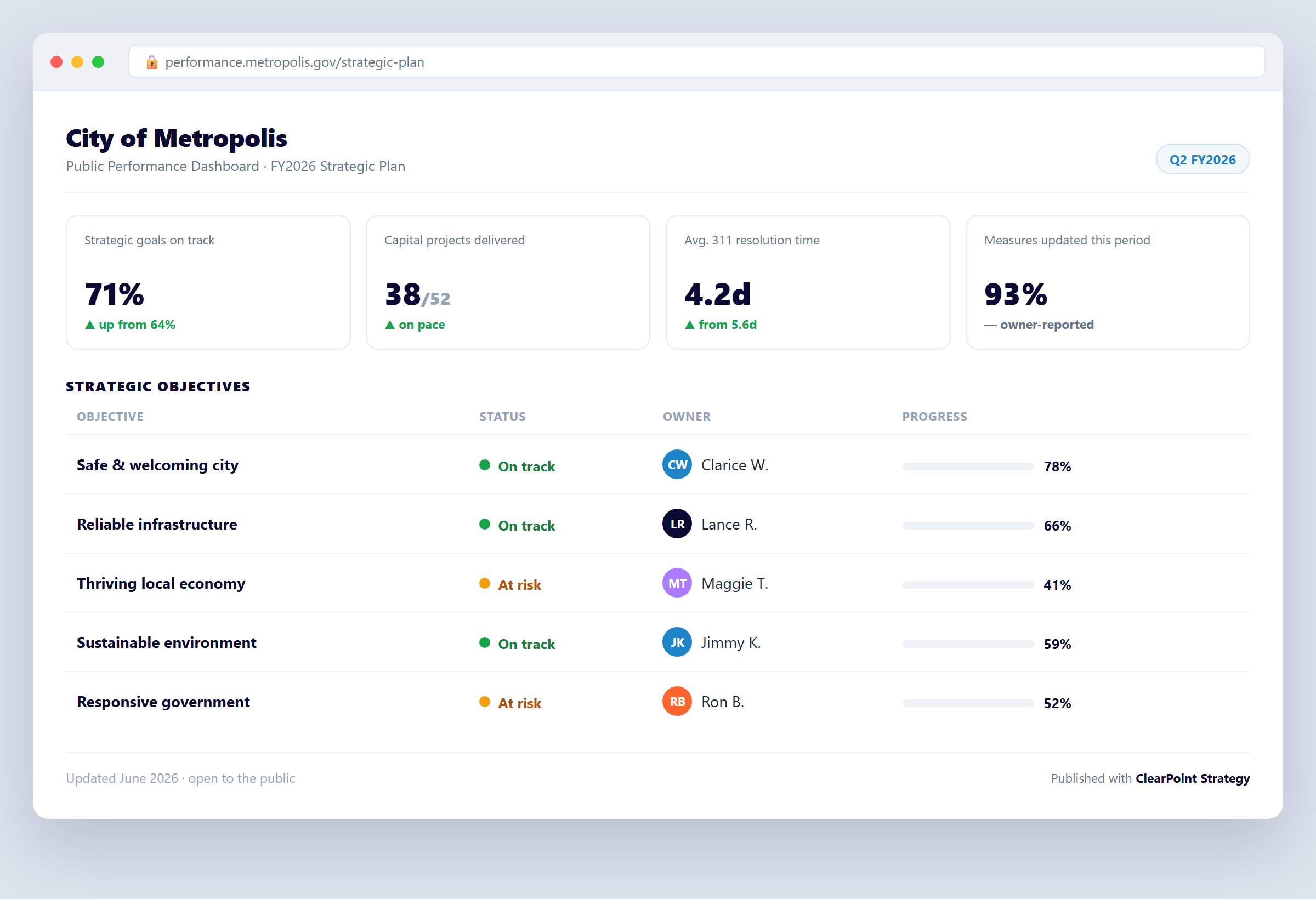Click the 'Updated June 2026' footer text
The height and width of the screenshot is (899, 1316).
(122, 778)
